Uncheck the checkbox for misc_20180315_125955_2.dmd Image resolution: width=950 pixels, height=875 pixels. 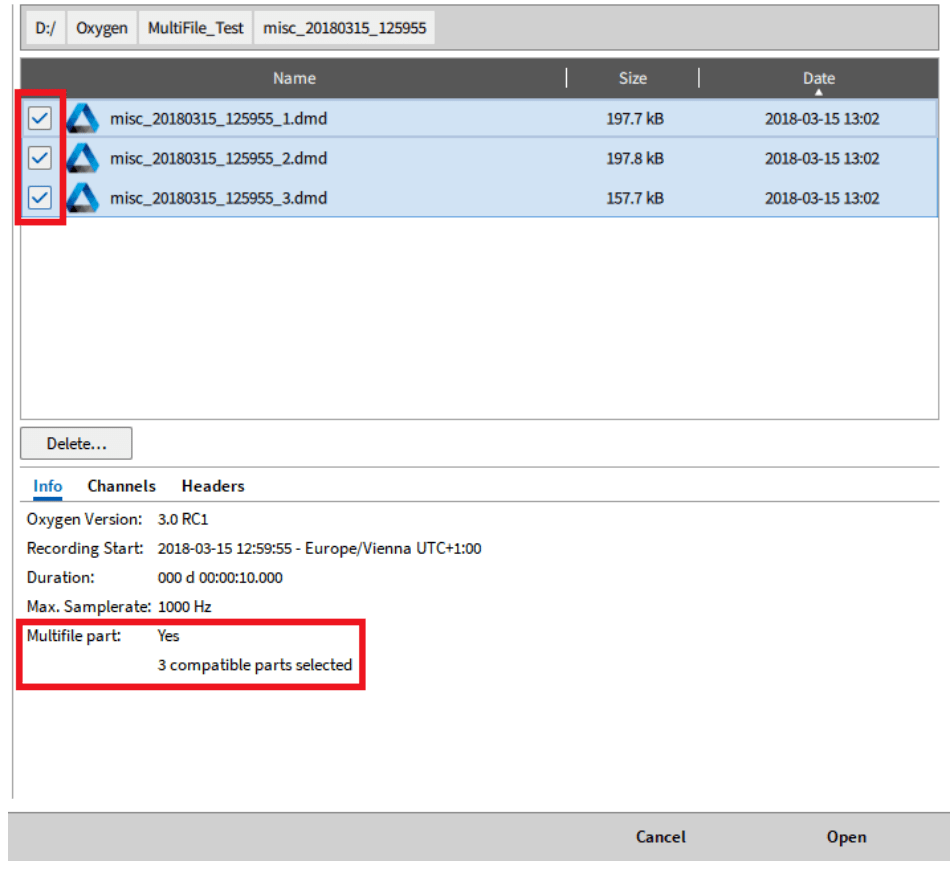[40, 158]
